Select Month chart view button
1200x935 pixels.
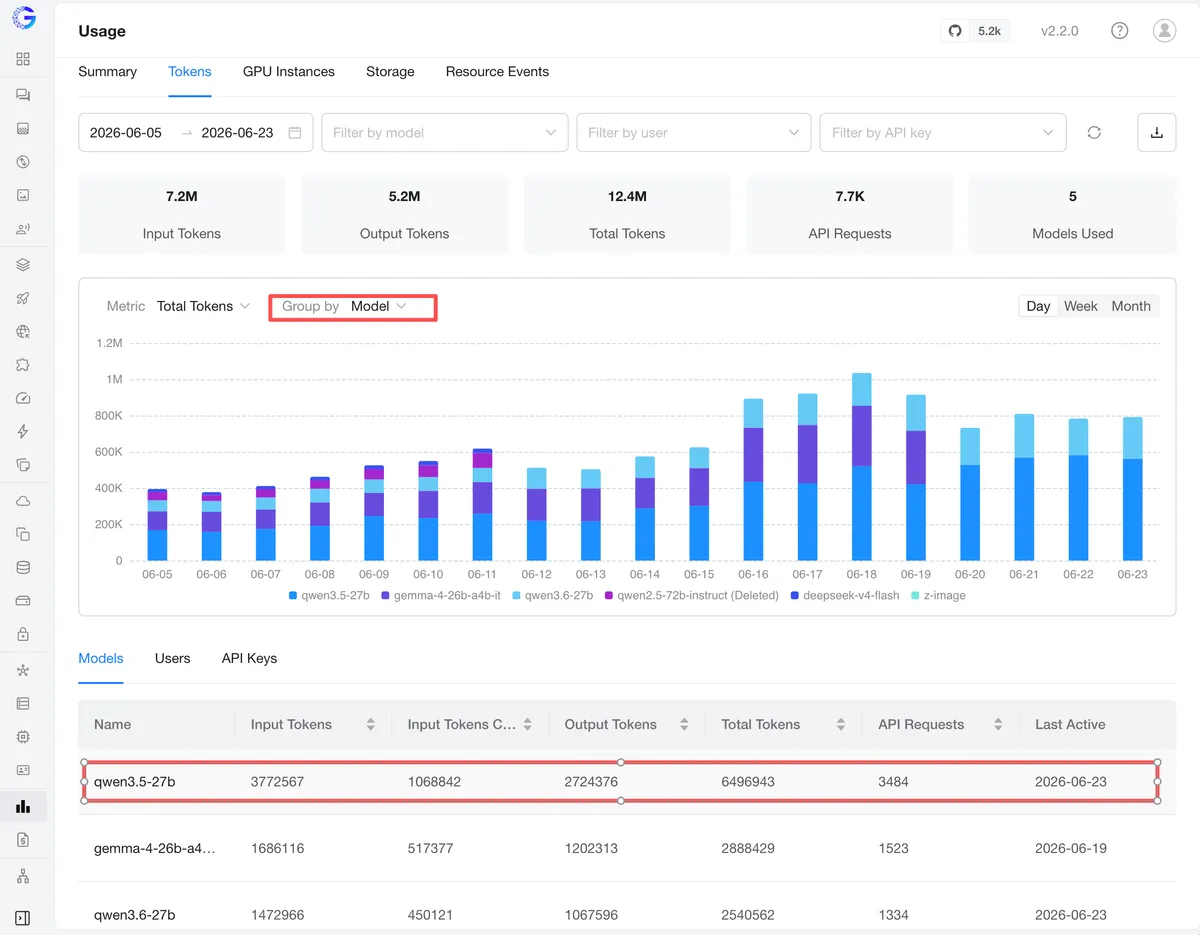[1131, 306]
